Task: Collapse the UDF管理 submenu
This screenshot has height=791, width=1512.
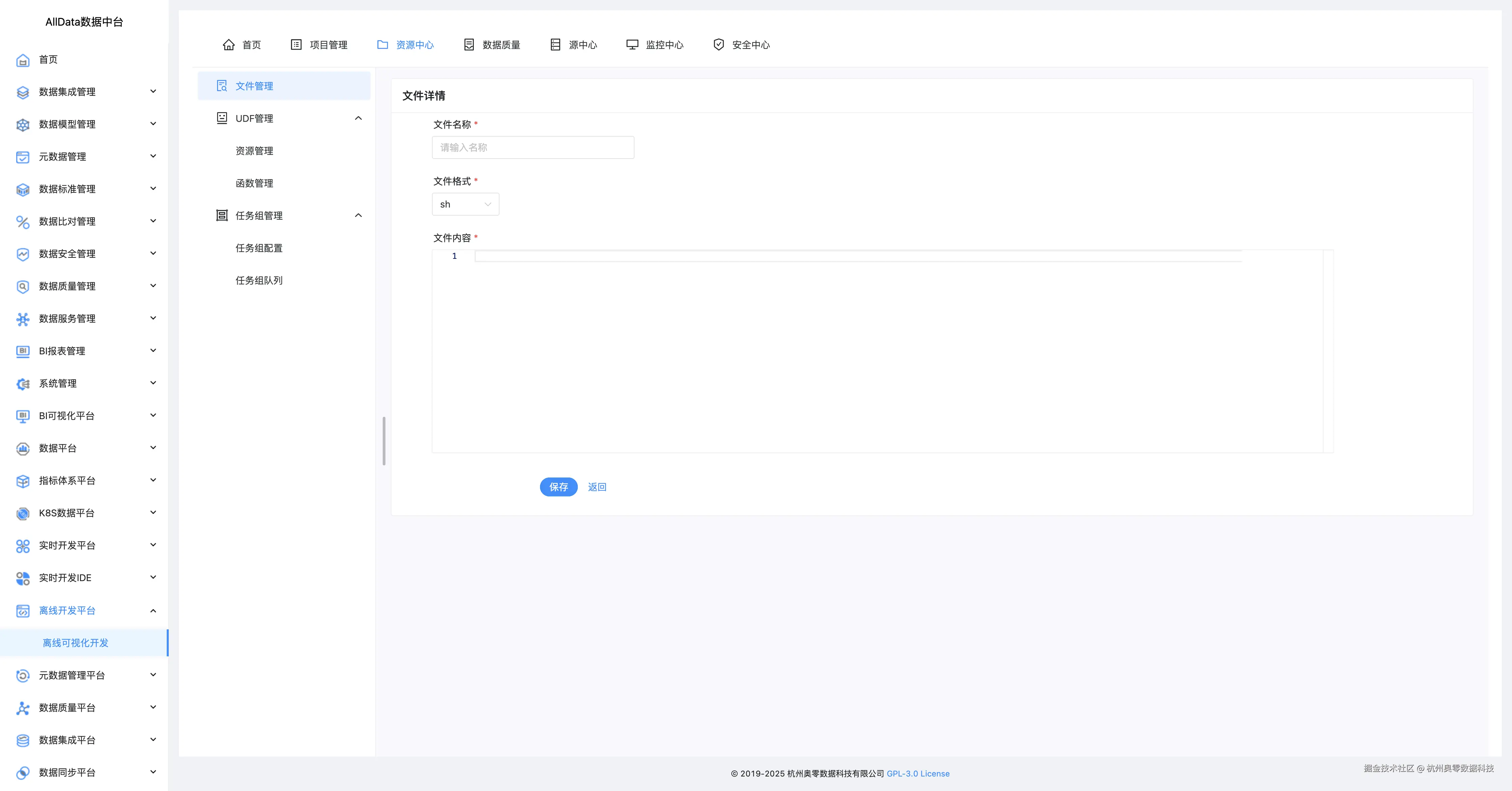Action: point(358,118)
